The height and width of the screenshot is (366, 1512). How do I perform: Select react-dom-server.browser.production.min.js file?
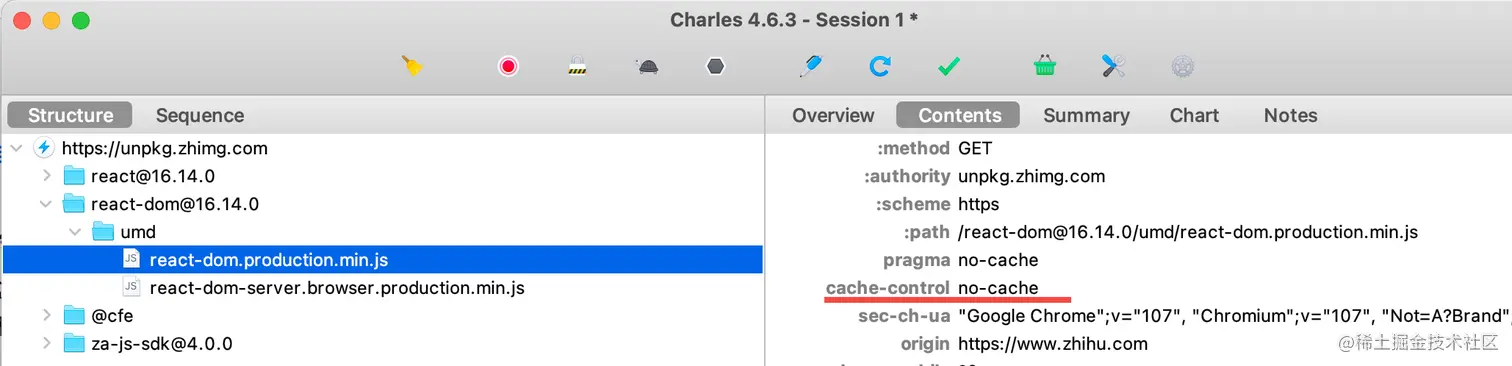click(x=337, y=288)
